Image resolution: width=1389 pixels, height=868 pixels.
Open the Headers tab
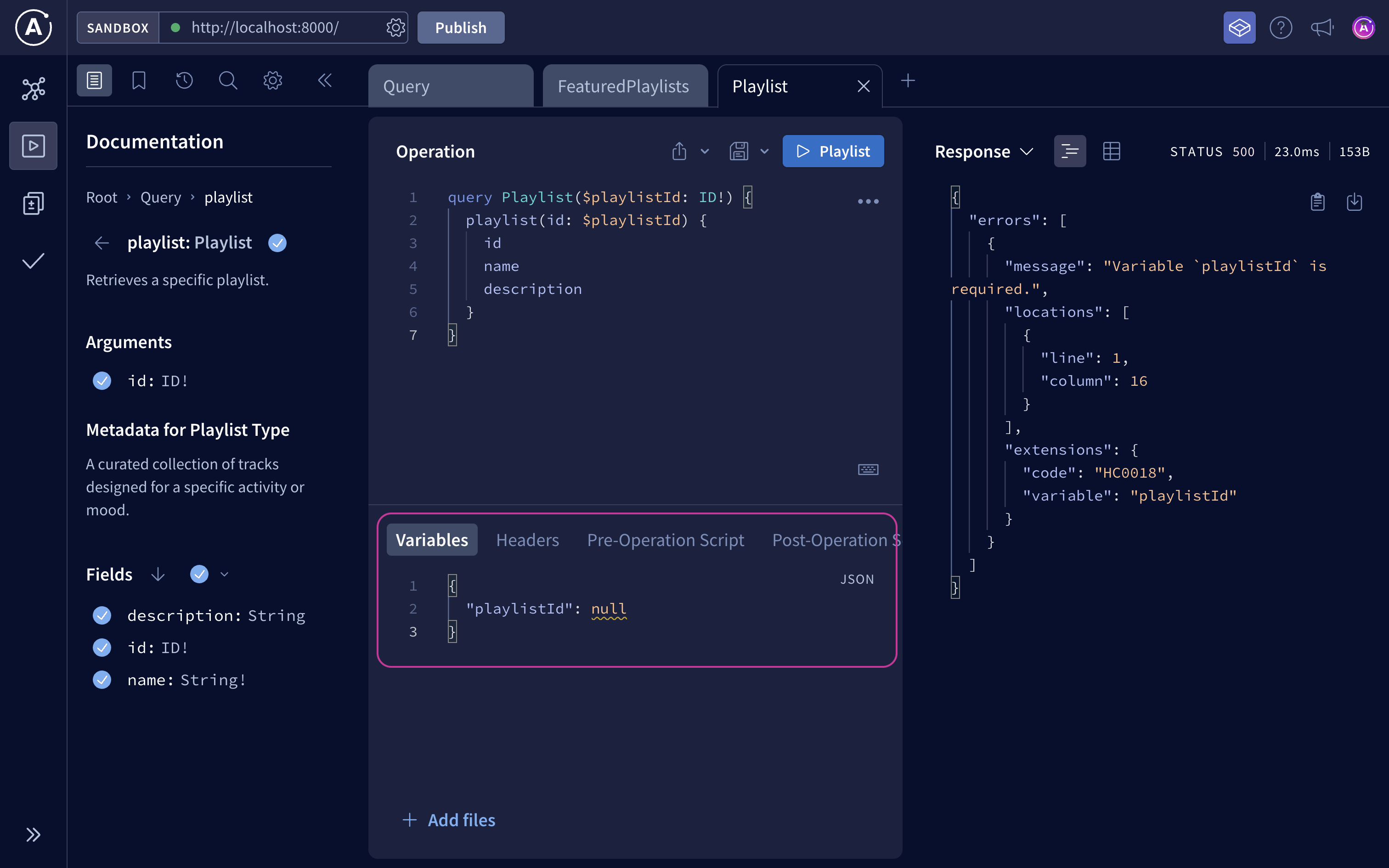[527, 540]
